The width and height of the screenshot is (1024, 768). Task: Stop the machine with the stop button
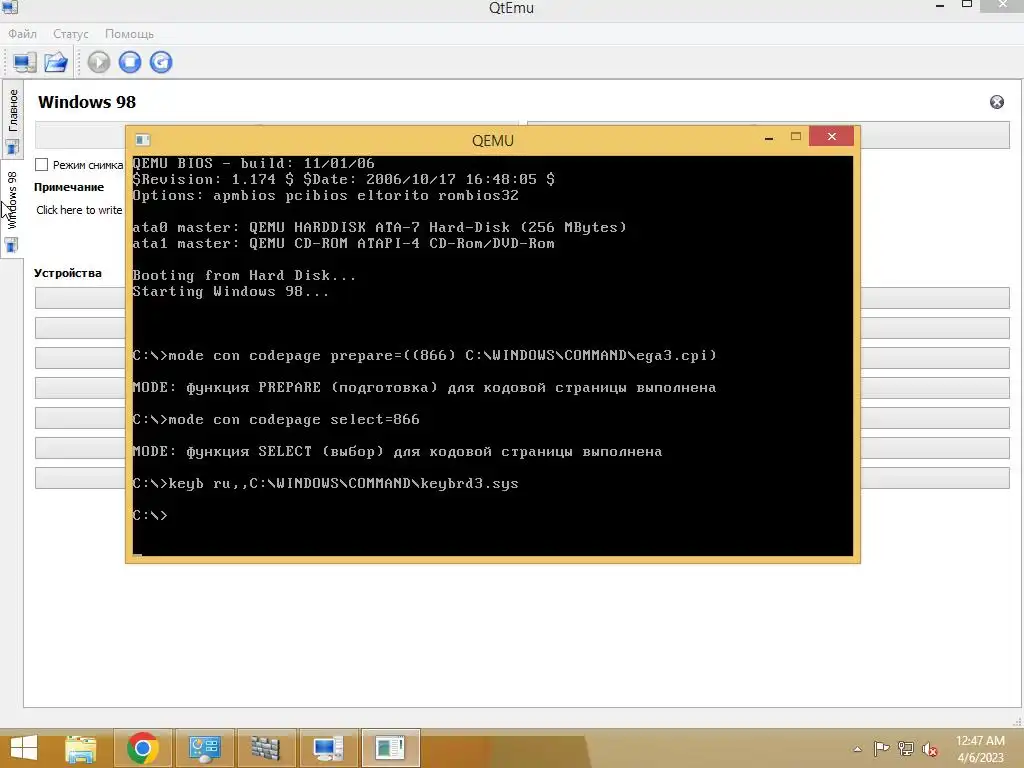click(130, 62)
